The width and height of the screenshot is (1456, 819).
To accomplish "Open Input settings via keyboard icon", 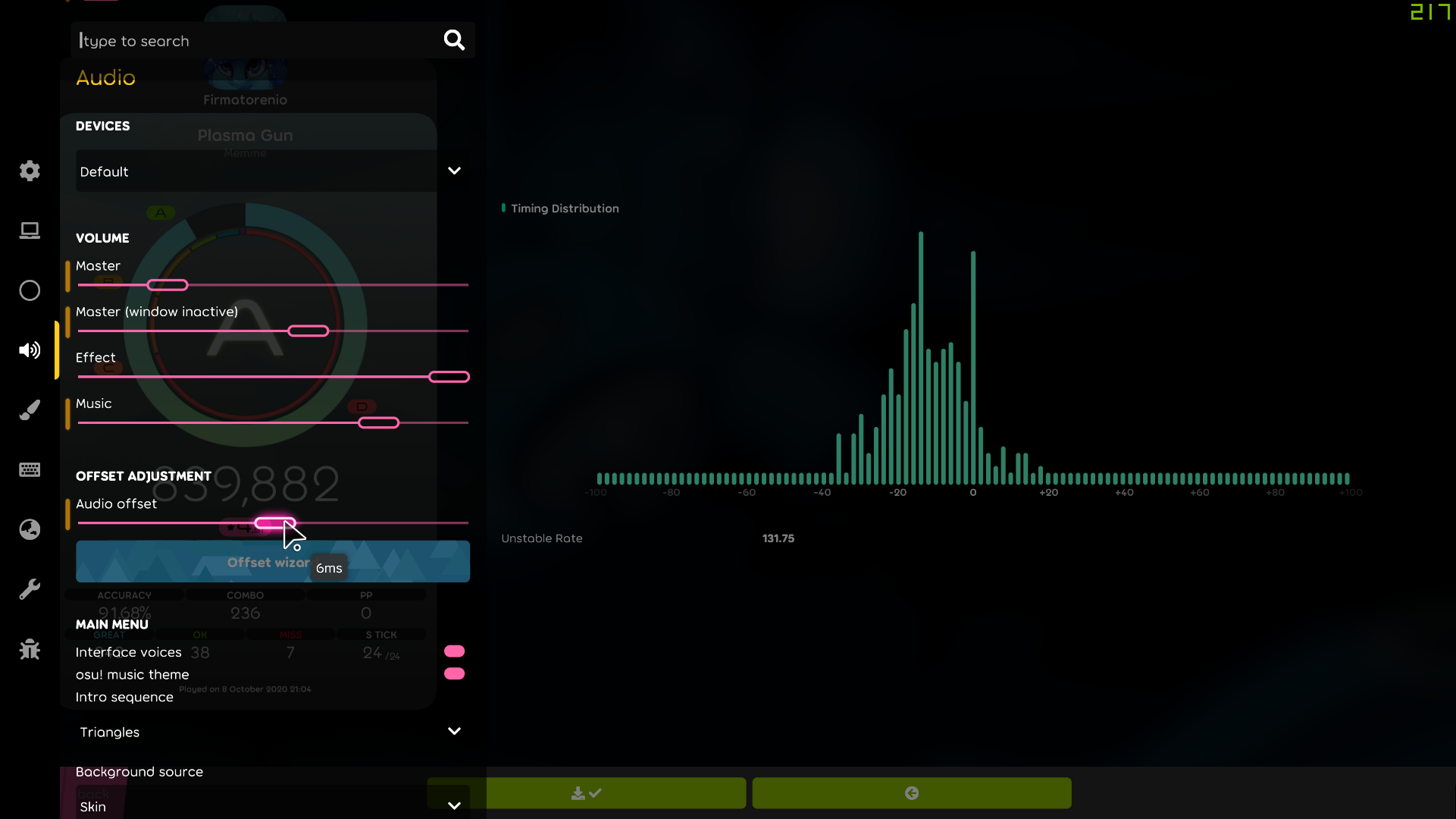I will [x=30, y=469].
